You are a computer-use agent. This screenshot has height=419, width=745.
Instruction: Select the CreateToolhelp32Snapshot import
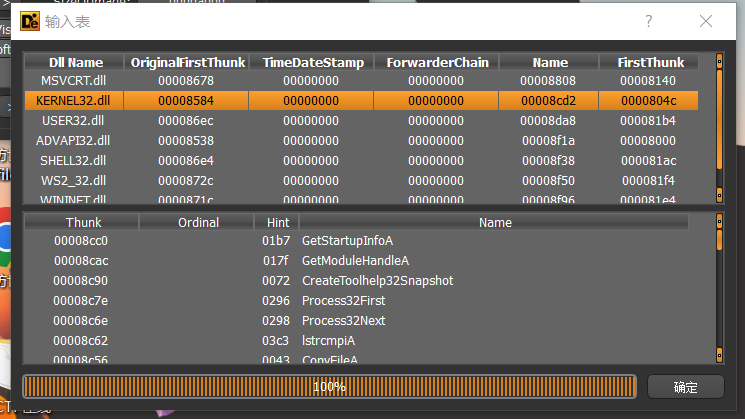[x=356, y=281]
